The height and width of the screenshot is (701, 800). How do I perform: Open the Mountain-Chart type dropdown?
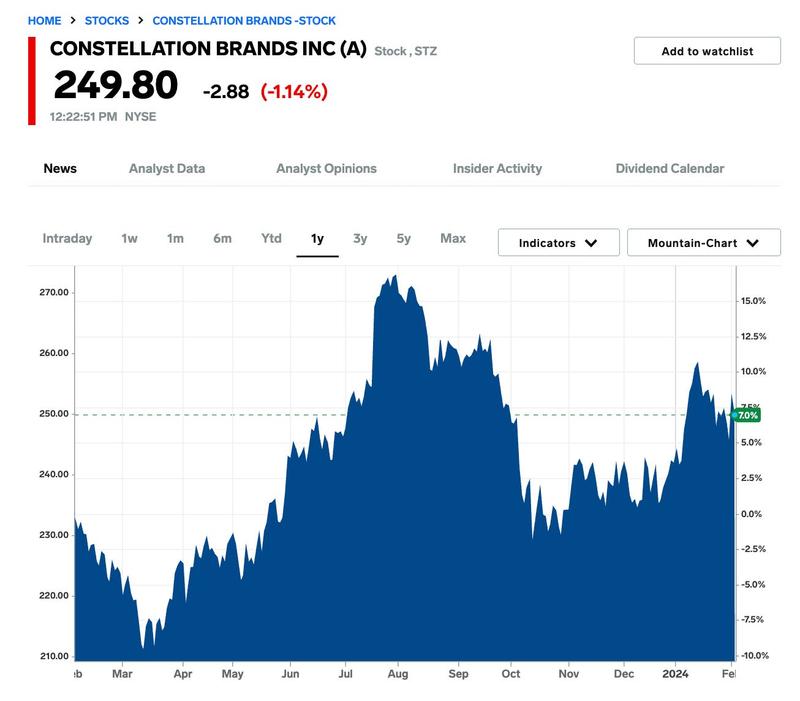[704, 243]
